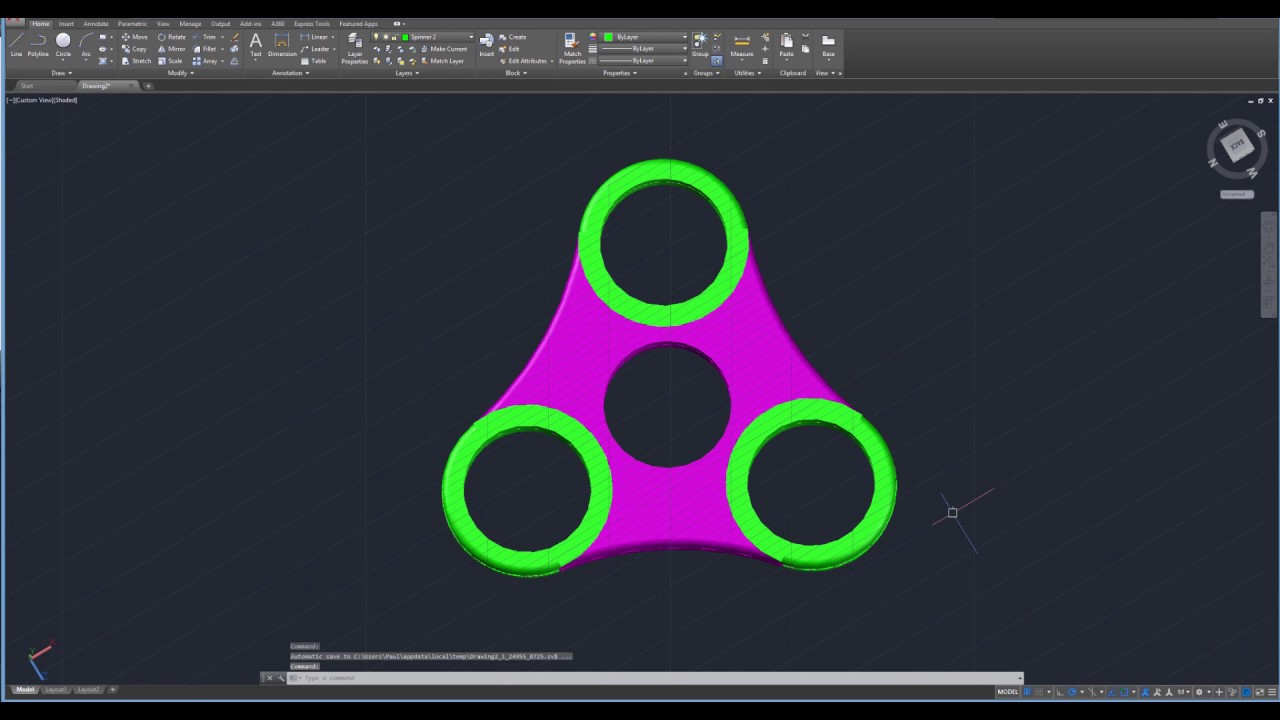Expand the Properties panel dropdown

620,73
